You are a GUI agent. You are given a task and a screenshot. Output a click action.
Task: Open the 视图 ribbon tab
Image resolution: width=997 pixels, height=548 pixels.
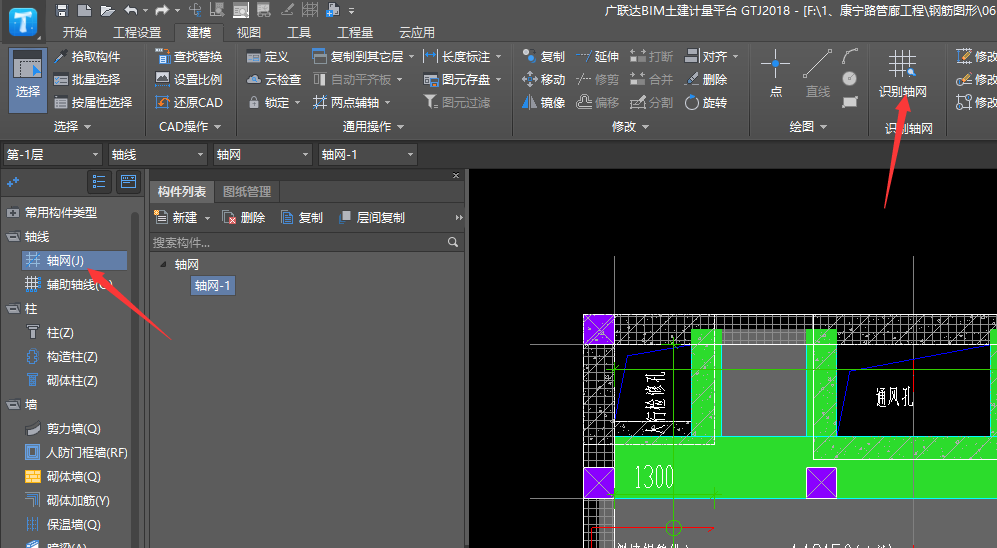(x=249, y=32)
